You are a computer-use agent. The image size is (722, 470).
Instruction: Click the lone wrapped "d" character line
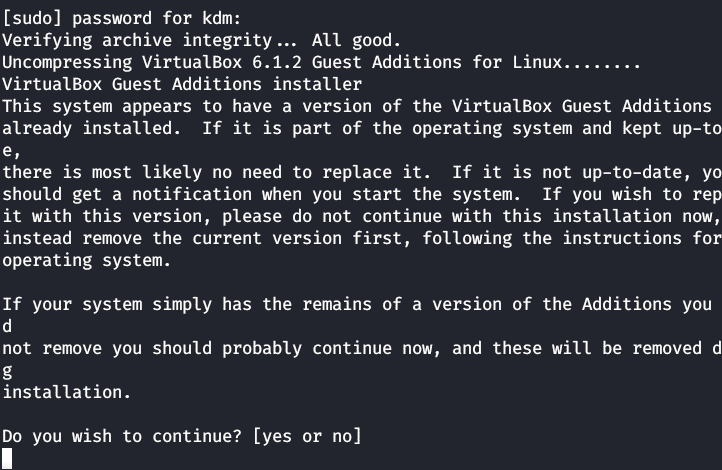[x=7, y=326]
